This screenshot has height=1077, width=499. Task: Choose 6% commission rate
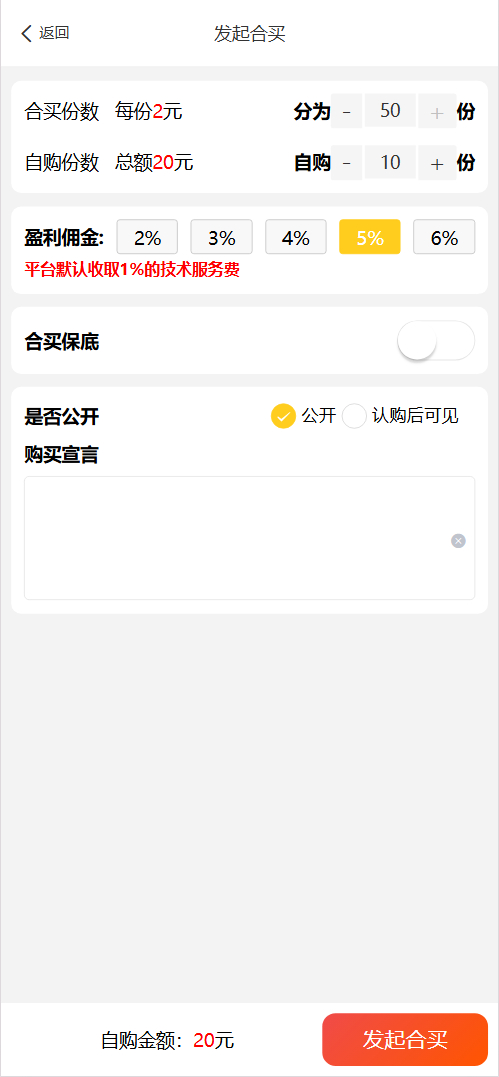(444, 238)
